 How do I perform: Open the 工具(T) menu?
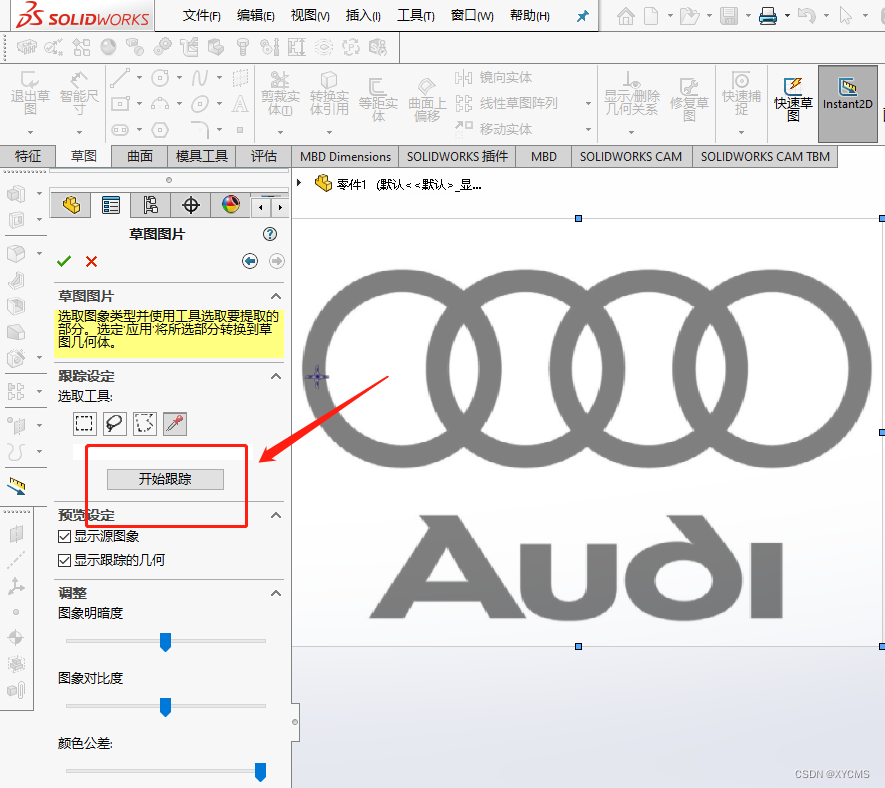416,16
